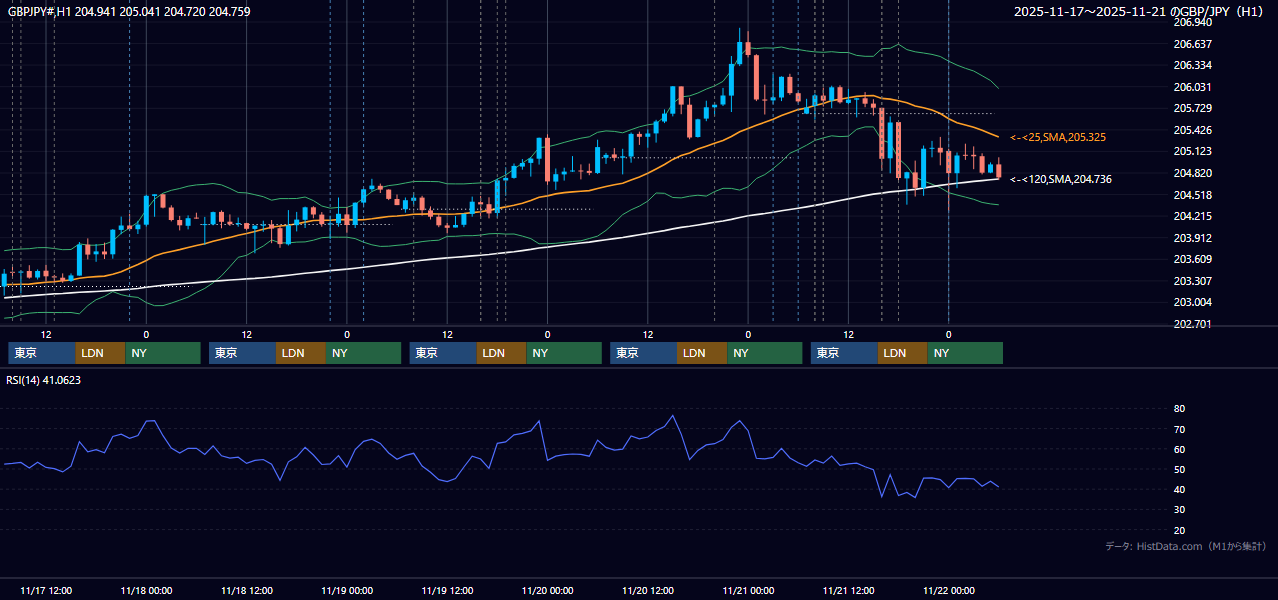Select the 11/20 12:00 time axis label

click(x=649, y=590)
